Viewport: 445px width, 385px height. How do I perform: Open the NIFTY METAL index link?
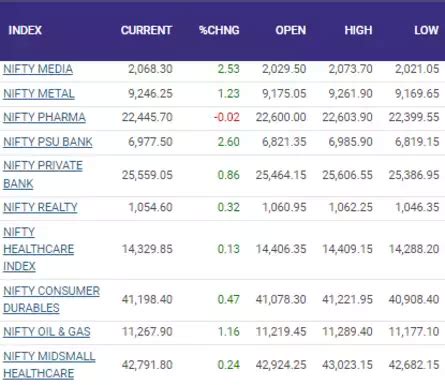(x=39, y=94)
